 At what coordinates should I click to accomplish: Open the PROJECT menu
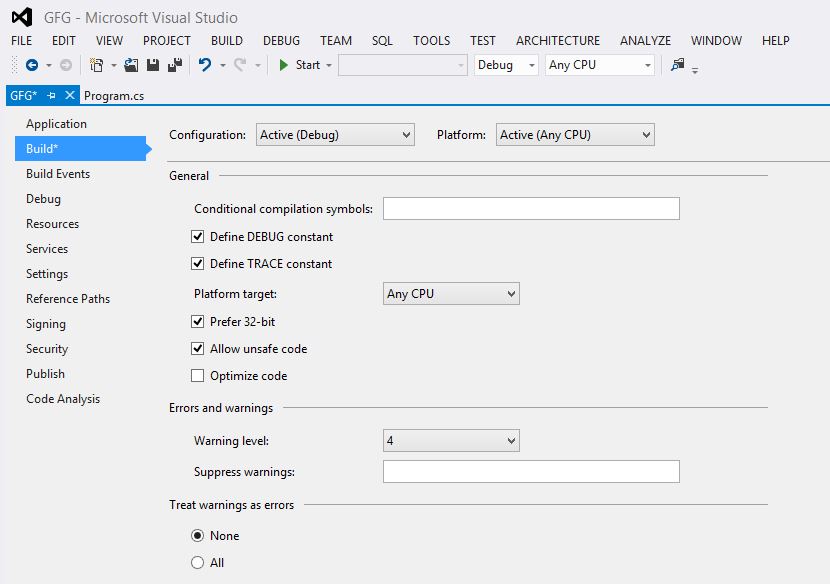167,41
